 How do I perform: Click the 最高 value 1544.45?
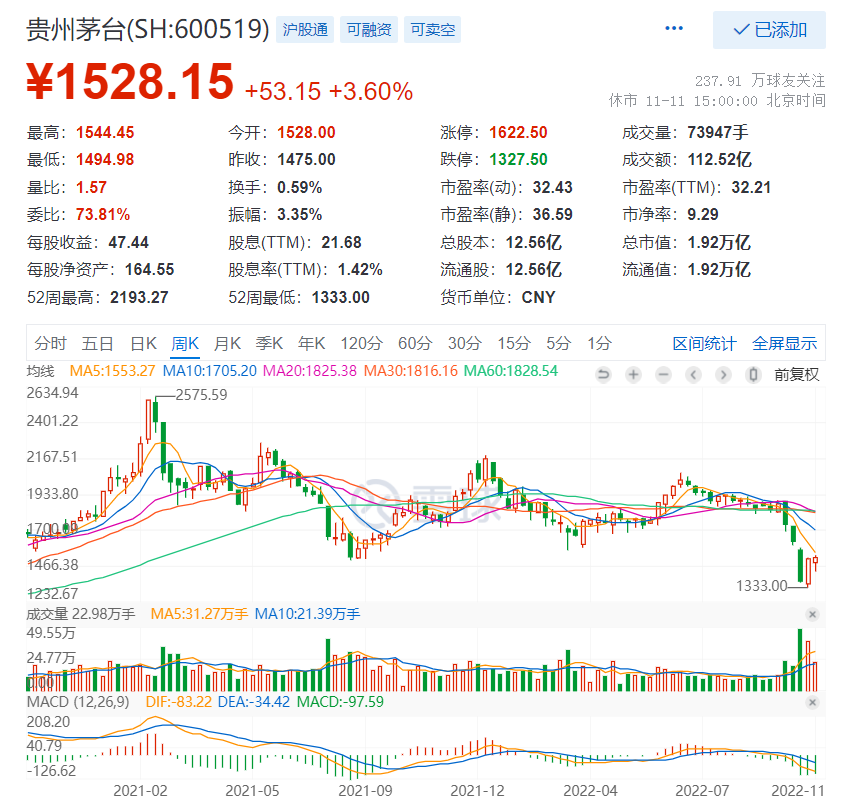point(105,132)
